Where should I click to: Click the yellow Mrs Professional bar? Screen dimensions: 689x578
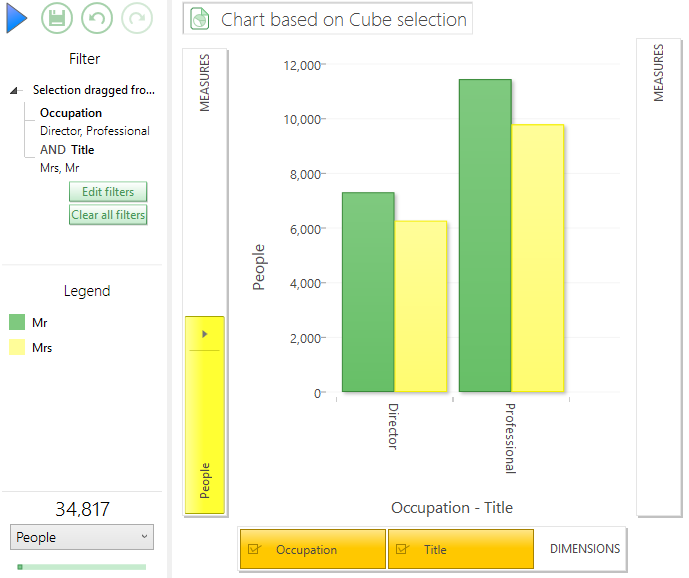click(x=537, y=258)
